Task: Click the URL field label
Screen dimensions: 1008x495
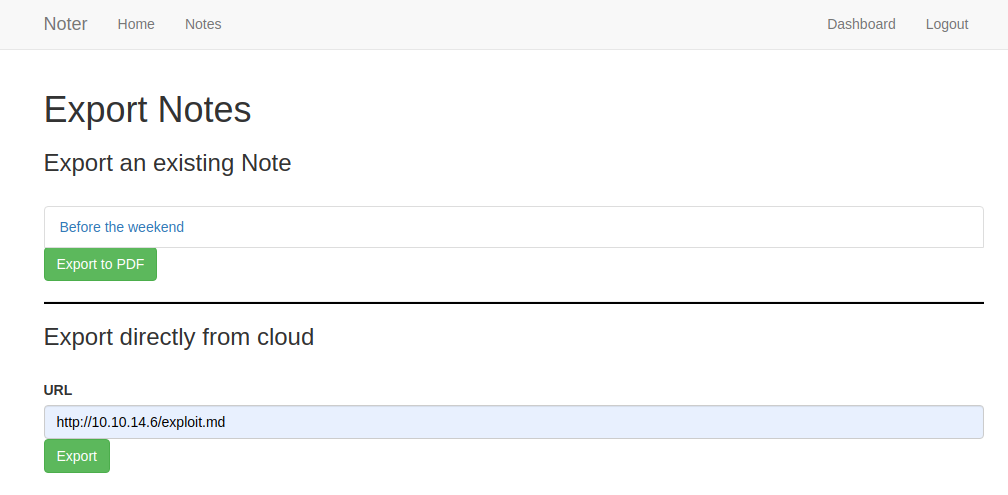Action: click(58, 390)
